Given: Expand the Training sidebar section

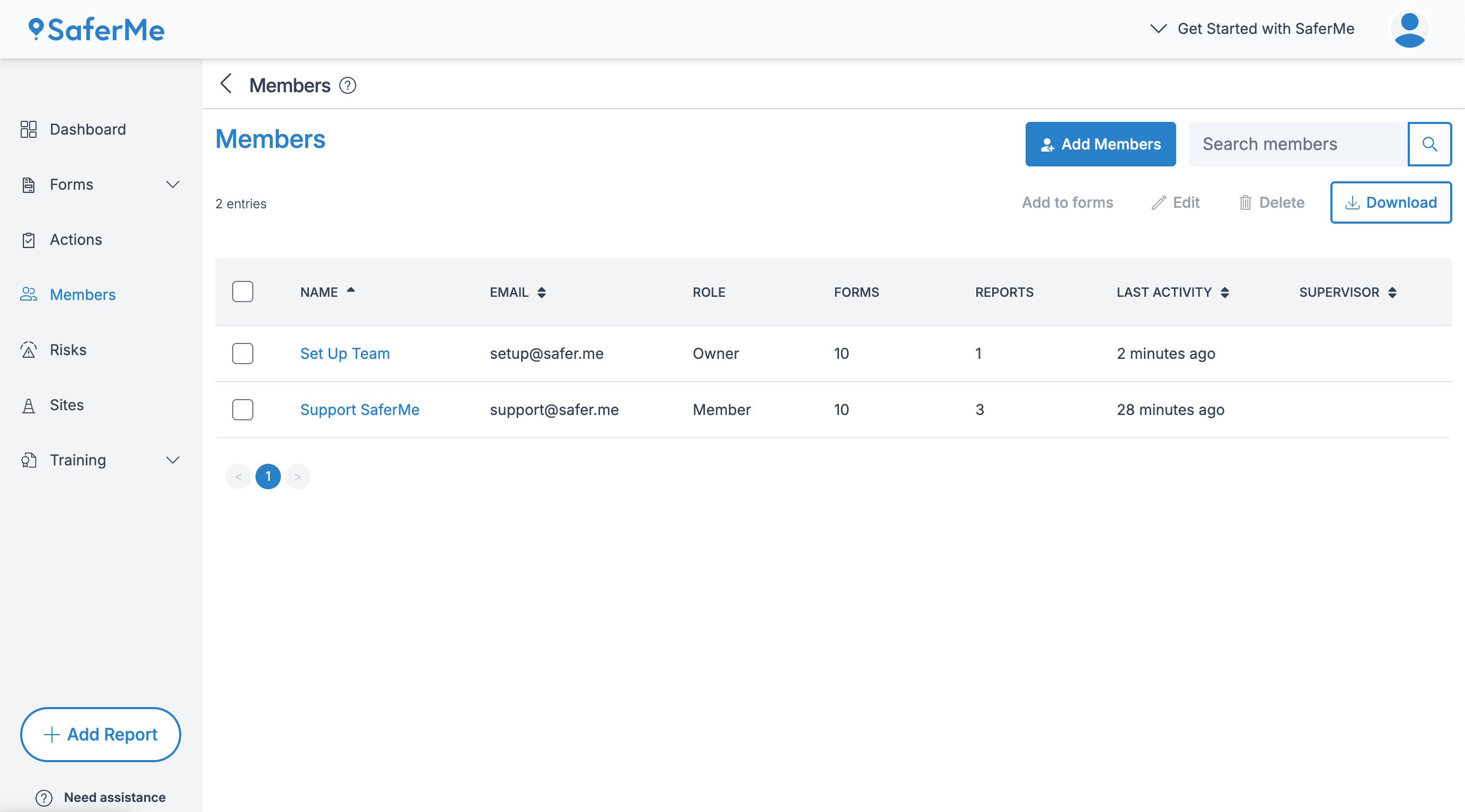Looking at the screenshot, I should tap(172, 460).
